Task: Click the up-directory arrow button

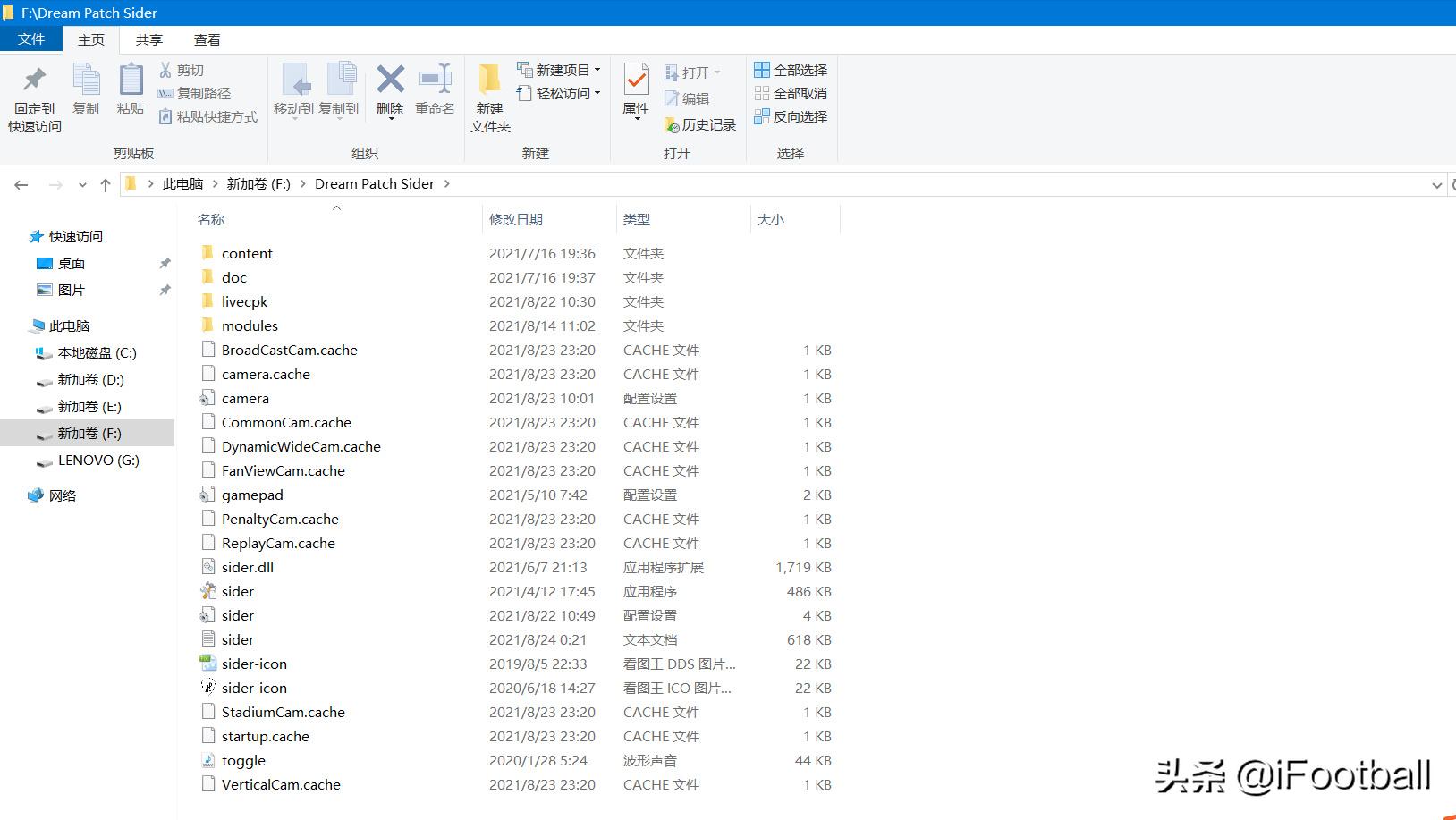Action: (106, 185)
